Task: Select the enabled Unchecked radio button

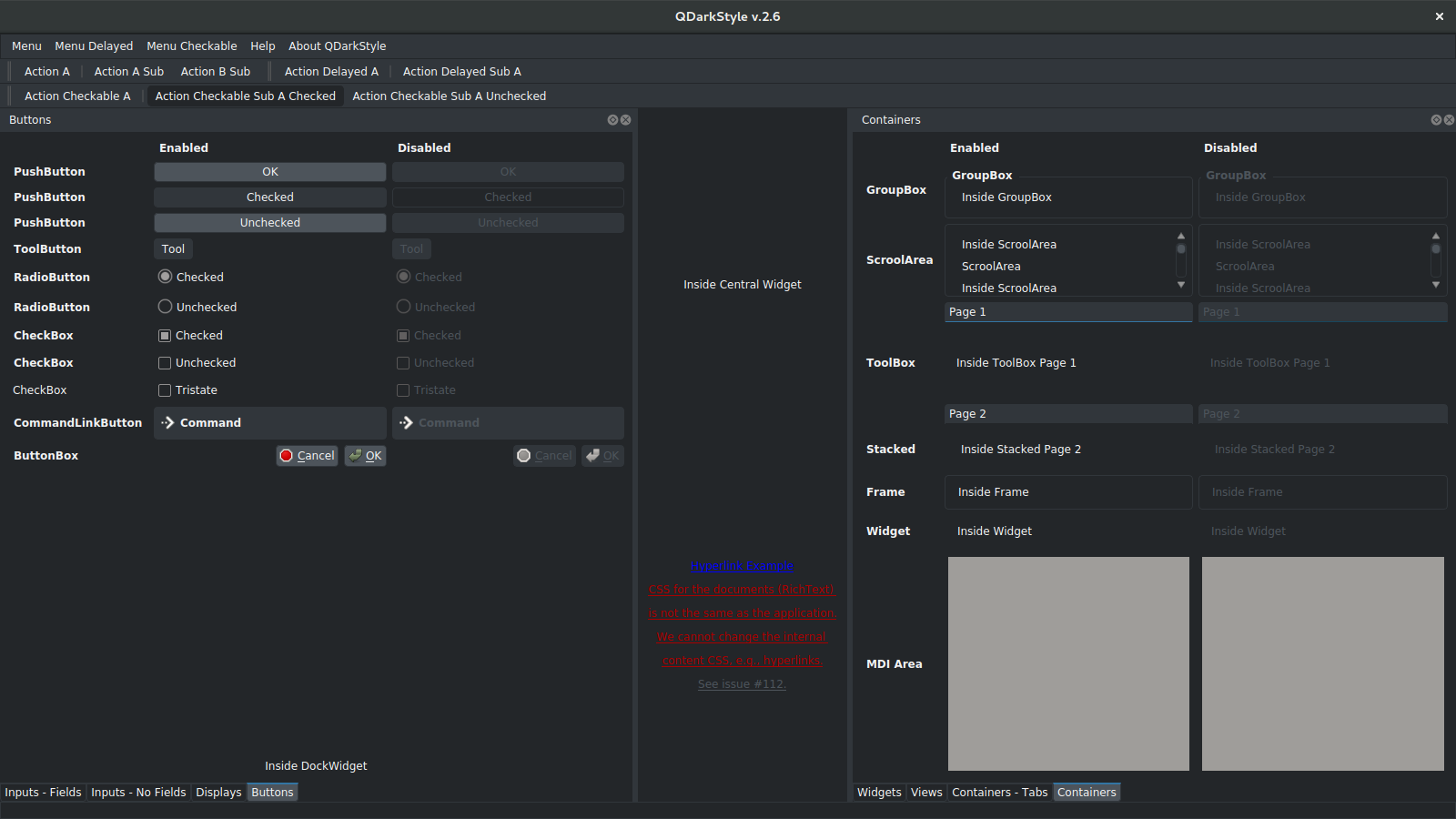Action: [x=197, y=308]
